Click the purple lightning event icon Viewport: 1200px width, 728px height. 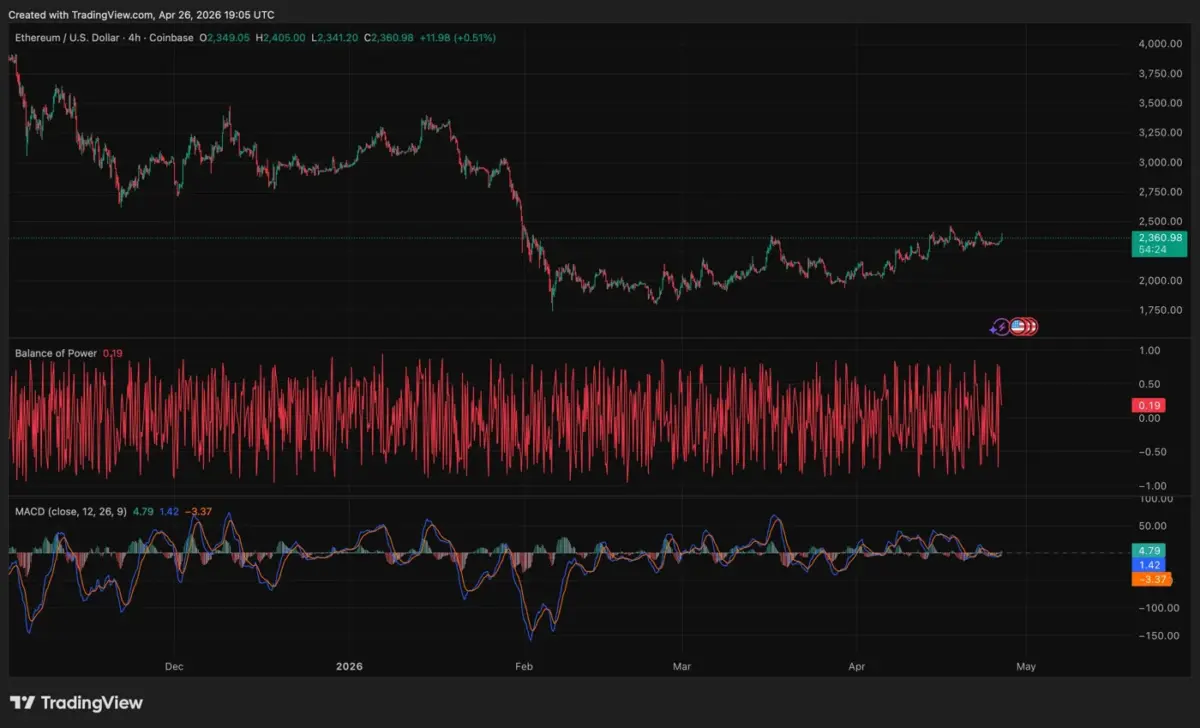click(1000, 326)
